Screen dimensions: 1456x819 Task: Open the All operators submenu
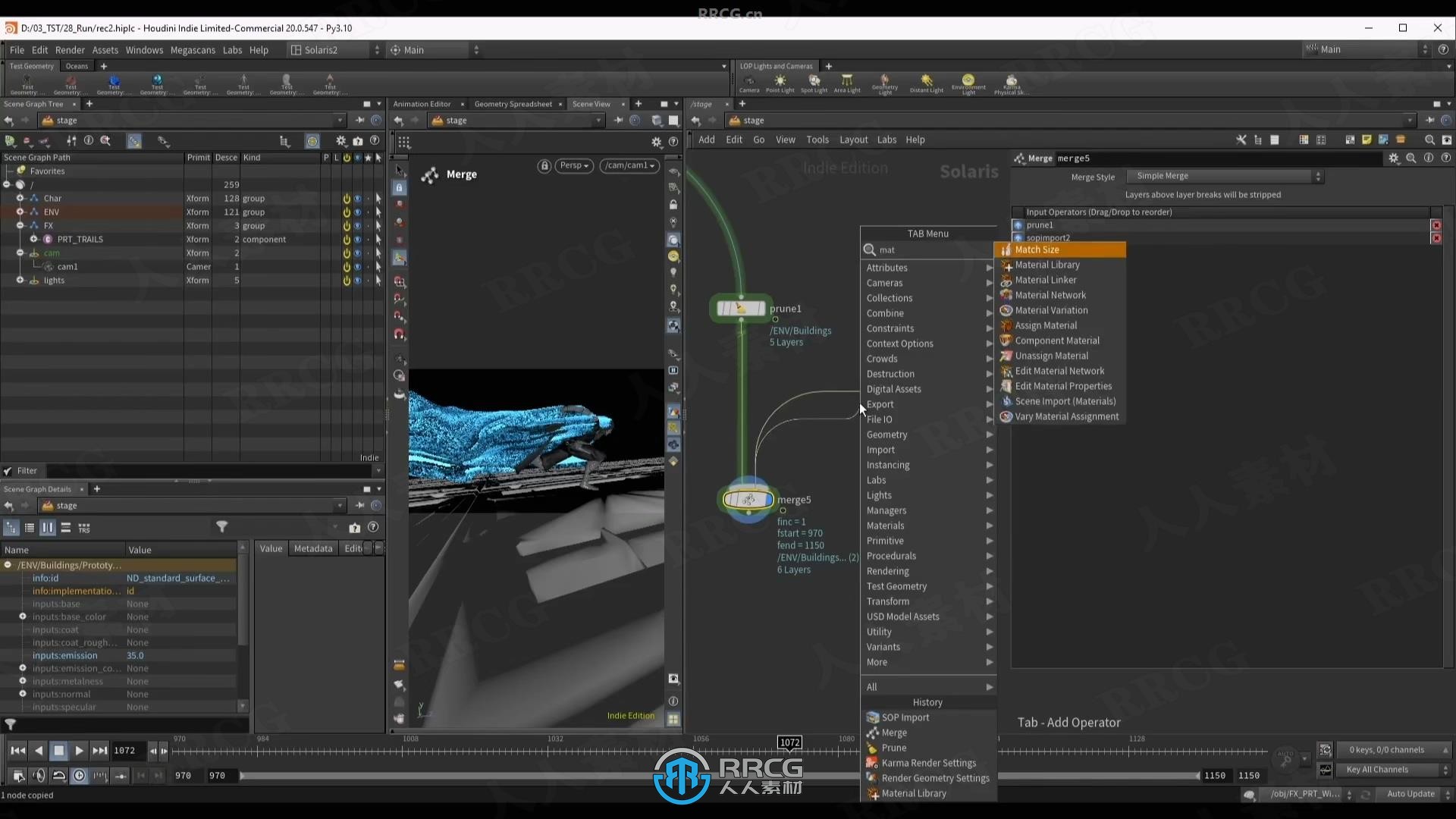[928, 687]
